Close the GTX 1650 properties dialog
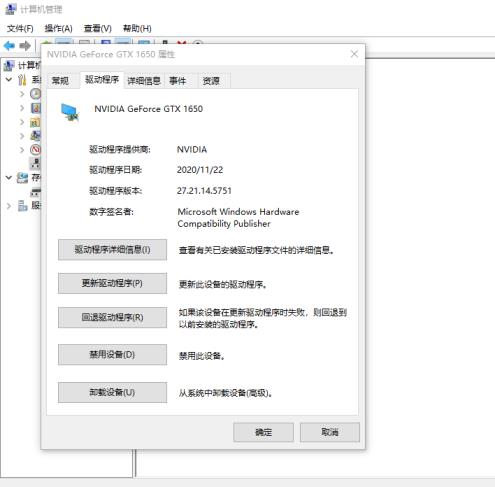This screenshot has height=487, width=495. pyautogui.click(x=354, y=54)
